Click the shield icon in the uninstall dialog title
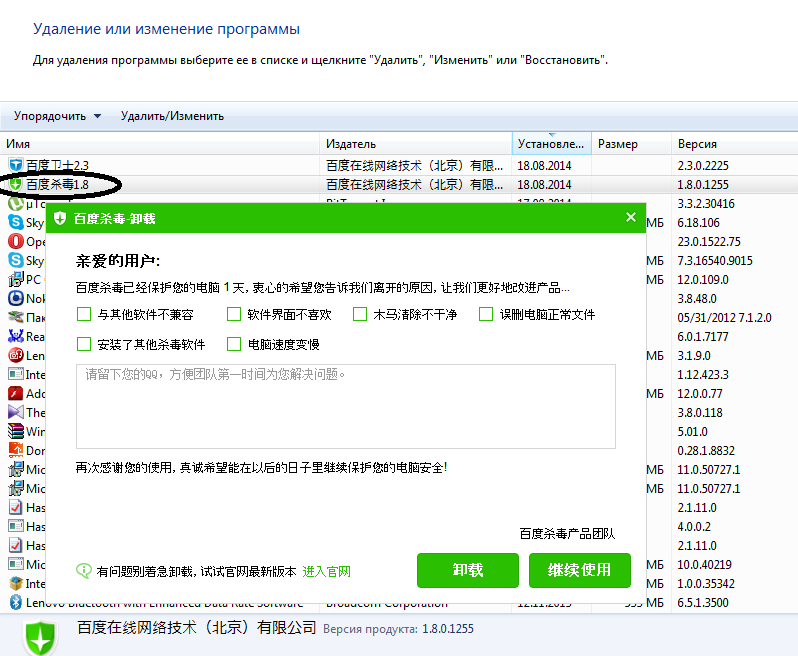The width and height of the screenshot is (798, 656). point(60,219)
